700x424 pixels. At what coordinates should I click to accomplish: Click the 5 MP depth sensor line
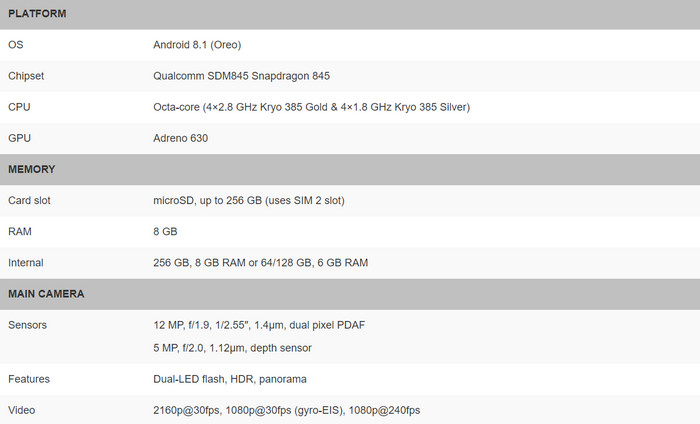coord(232,348)
